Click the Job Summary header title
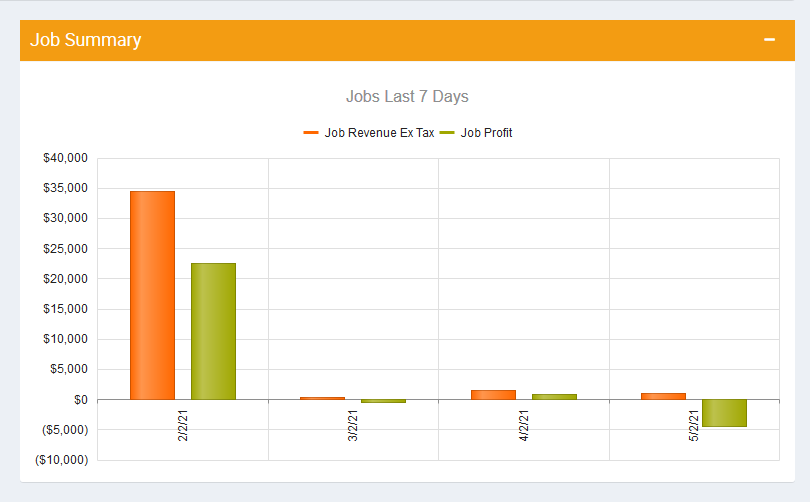 pyautogui.click(x=86, y=40)
